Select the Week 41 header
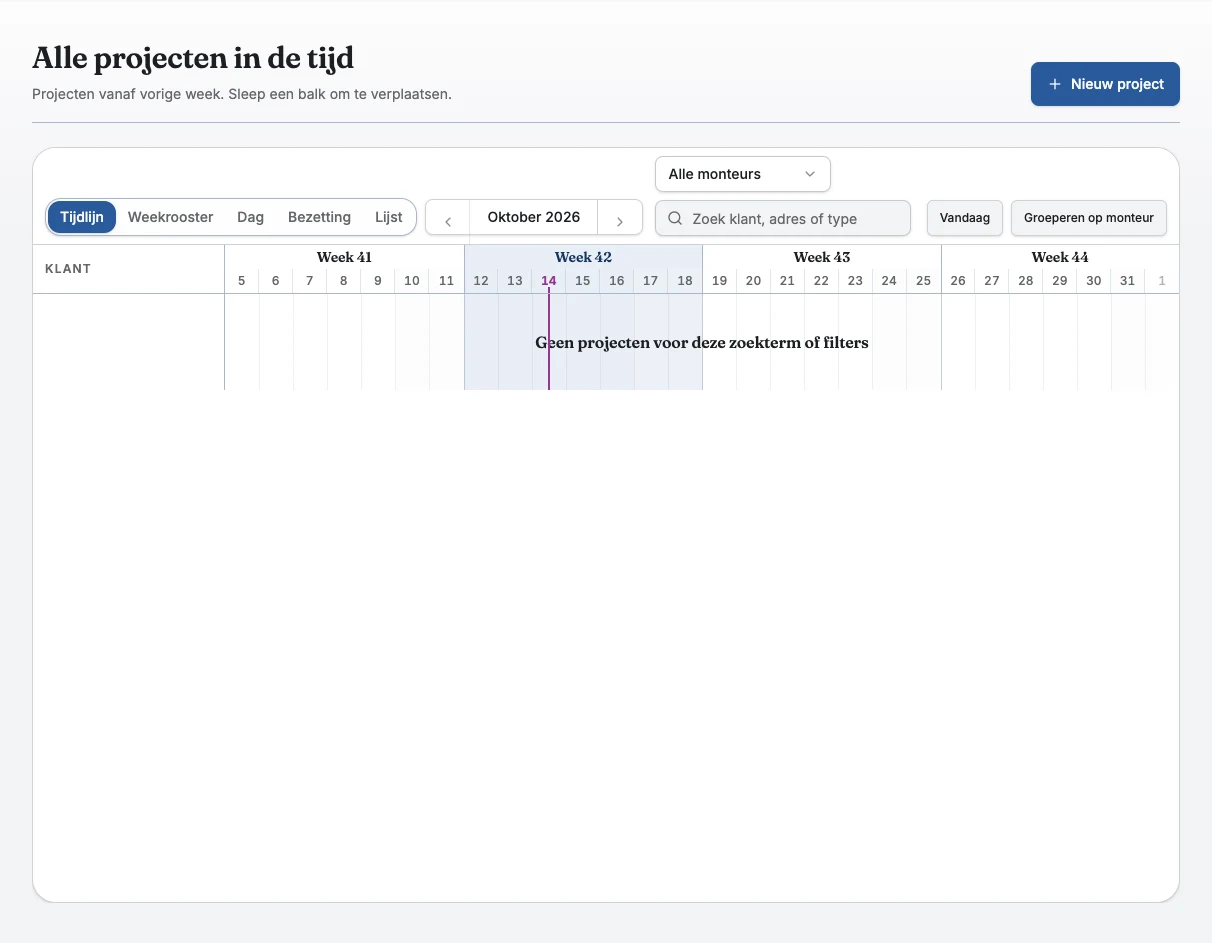This screenshot has height=943, width=1212. point(344,257)
